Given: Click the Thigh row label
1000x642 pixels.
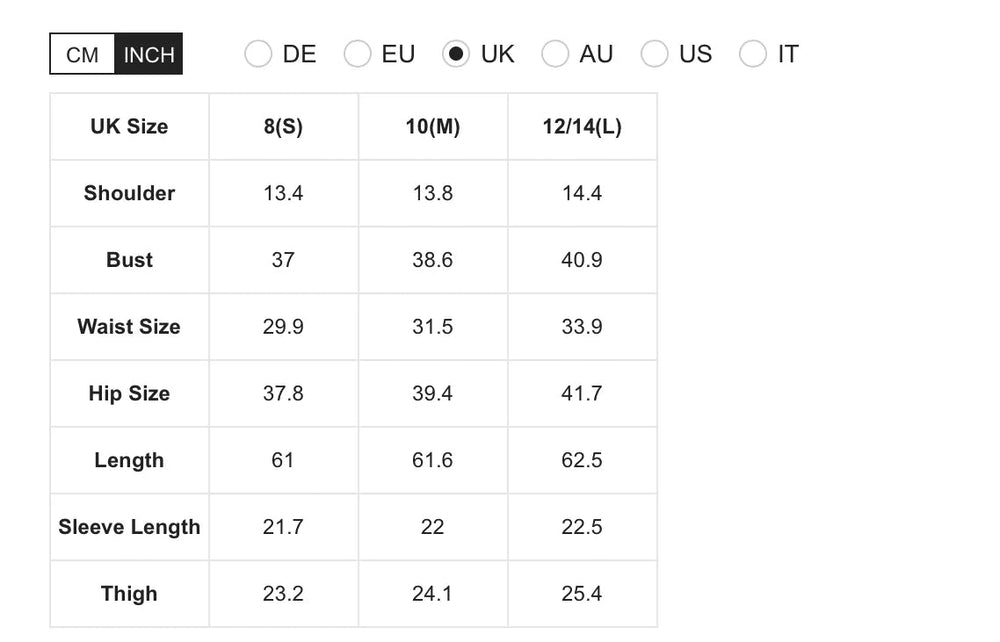Looking at the screenshot, I should tap(129, 594).
